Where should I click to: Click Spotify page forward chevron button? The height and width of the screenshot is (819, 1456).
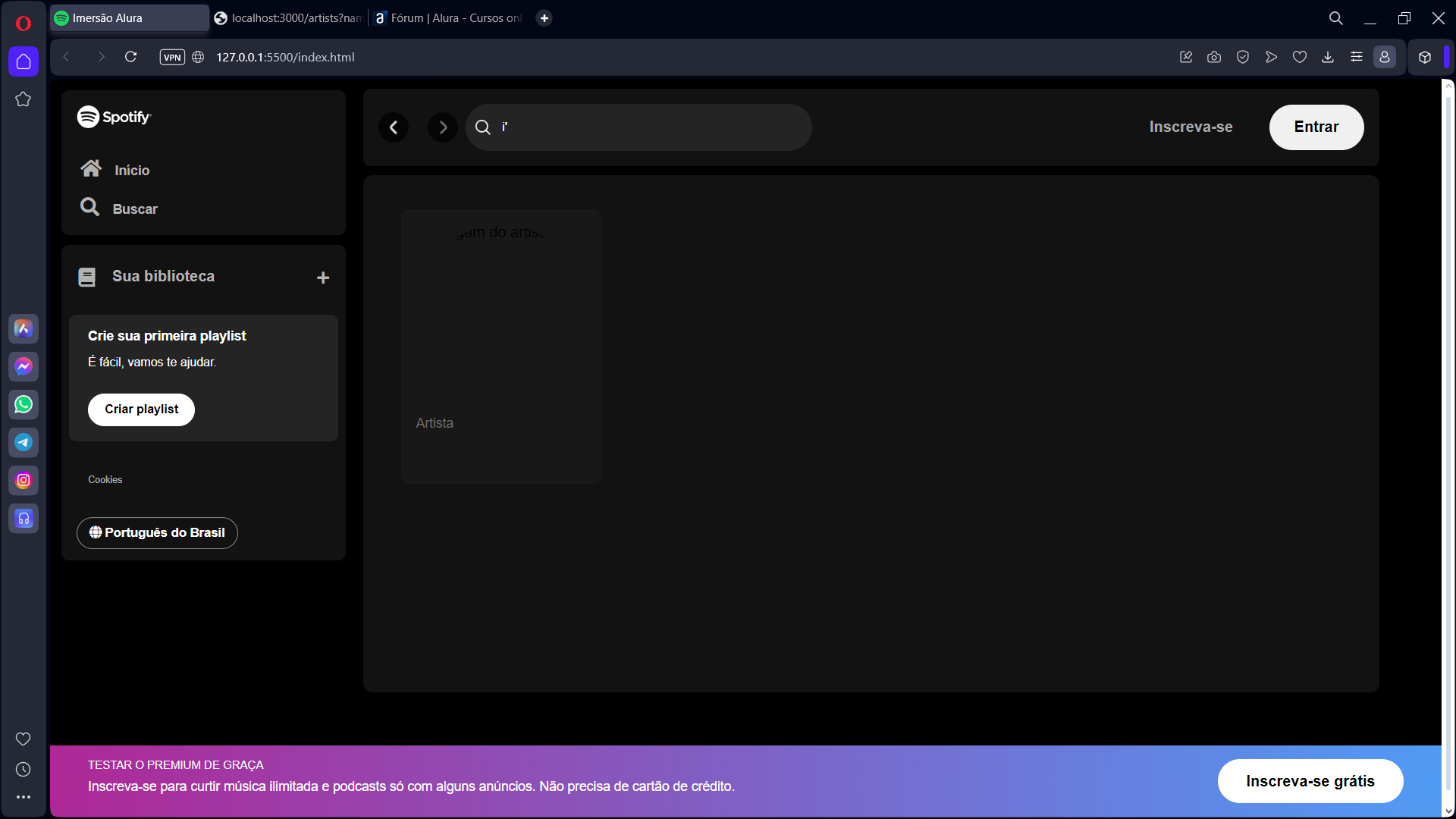coord(443,127)
